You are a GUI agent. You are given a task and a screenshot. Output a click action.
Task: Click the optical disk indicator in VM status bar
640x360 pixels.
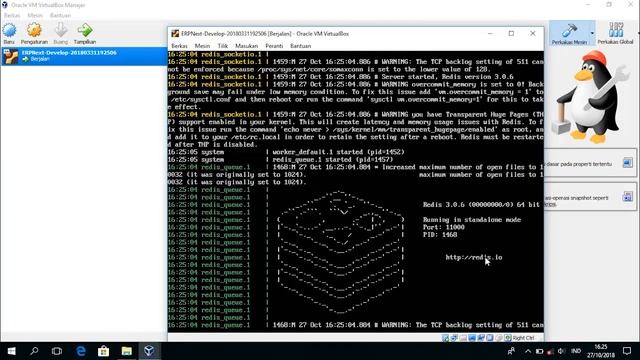pyautogui.click(x=454, y=338)
